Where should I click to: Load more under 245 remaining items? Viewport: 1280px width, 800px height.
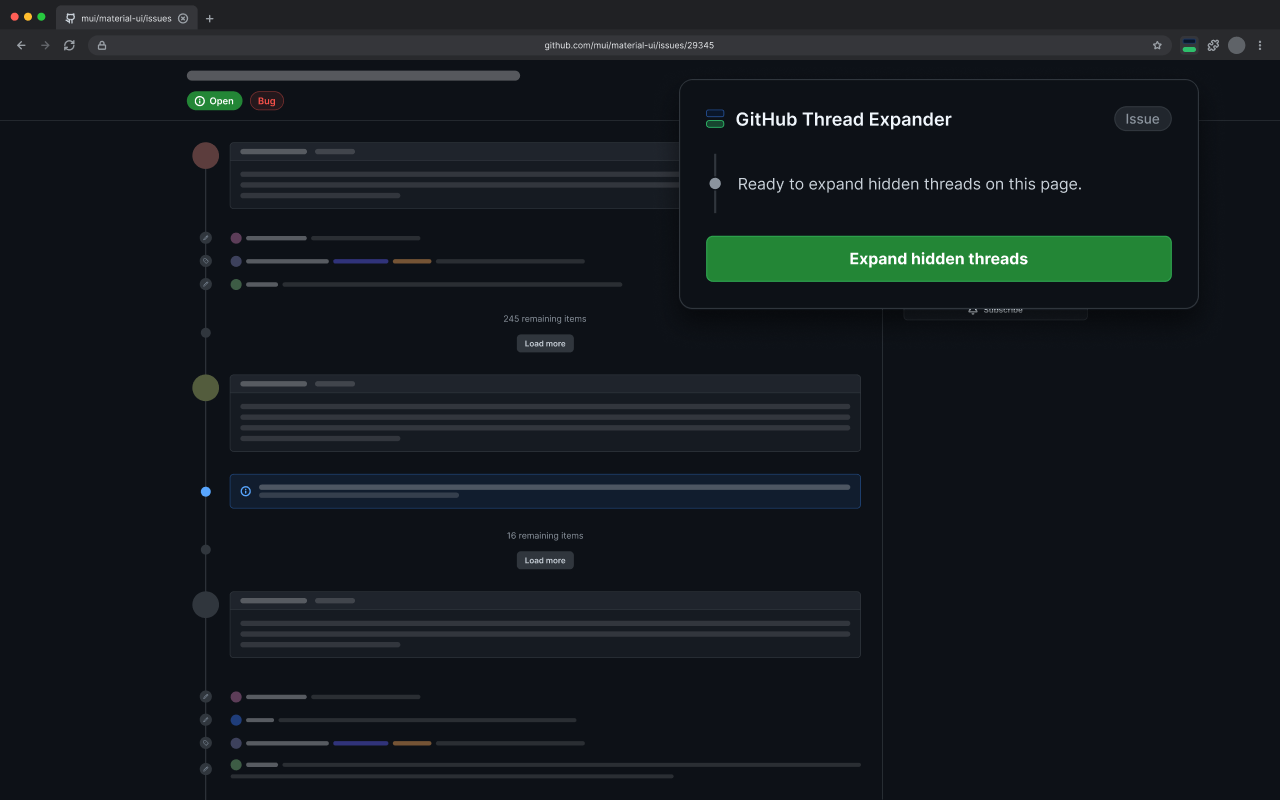click(x=545, y=343)
